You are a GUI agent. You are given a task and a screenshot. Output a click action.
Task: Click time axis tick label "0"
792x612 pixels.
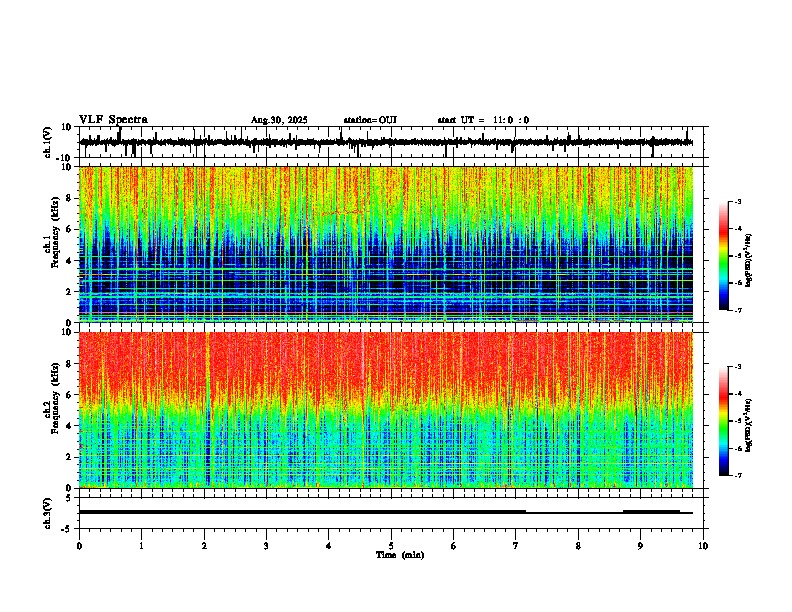[x=79, y=546]
